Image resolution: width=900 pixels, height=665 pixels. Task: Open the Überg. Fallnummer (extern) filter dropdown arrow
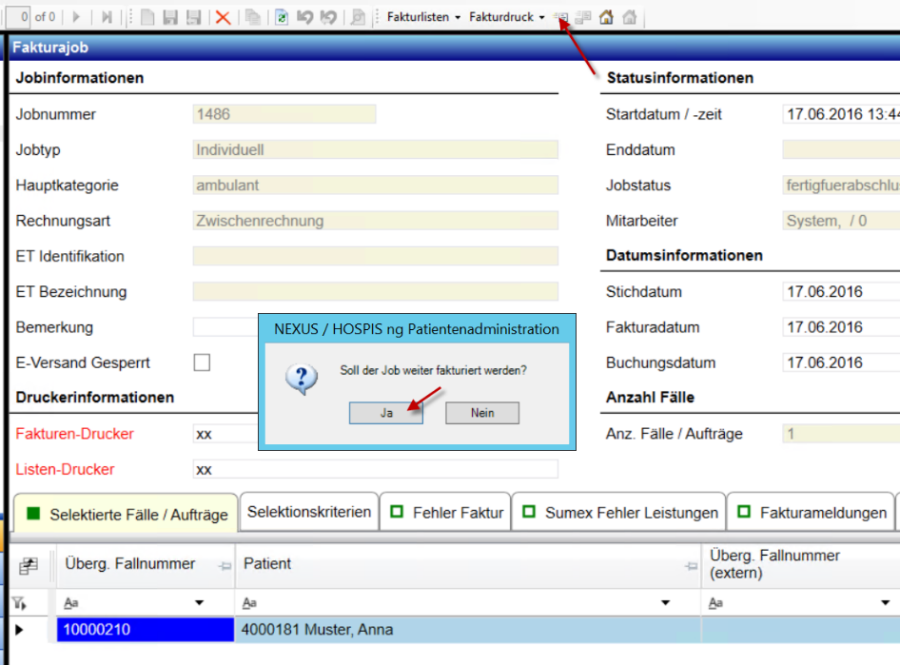[x=885, y=603]
